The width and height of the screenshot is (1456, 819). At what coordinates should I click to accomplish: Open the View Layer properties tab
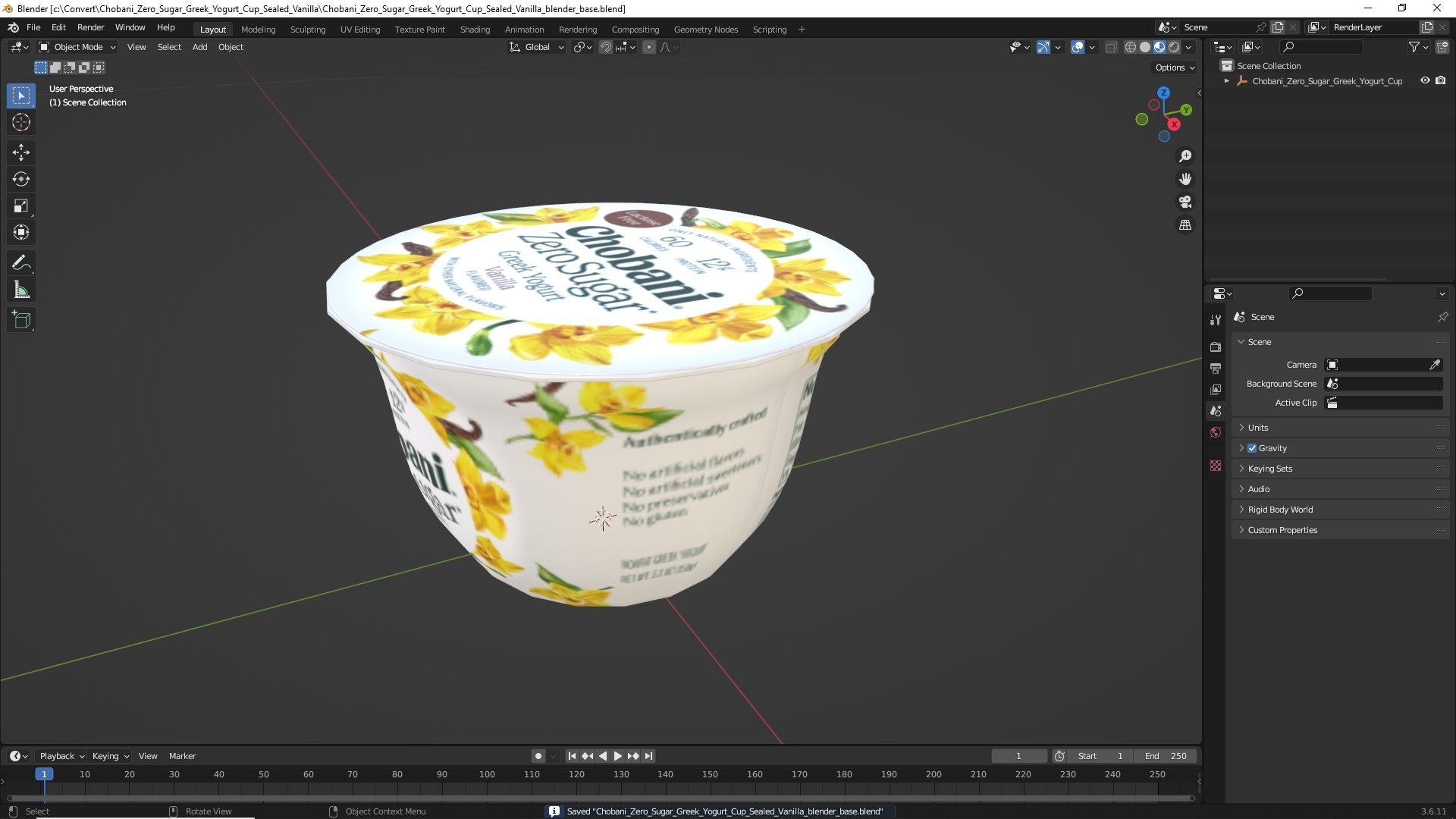coord(1216,389)
